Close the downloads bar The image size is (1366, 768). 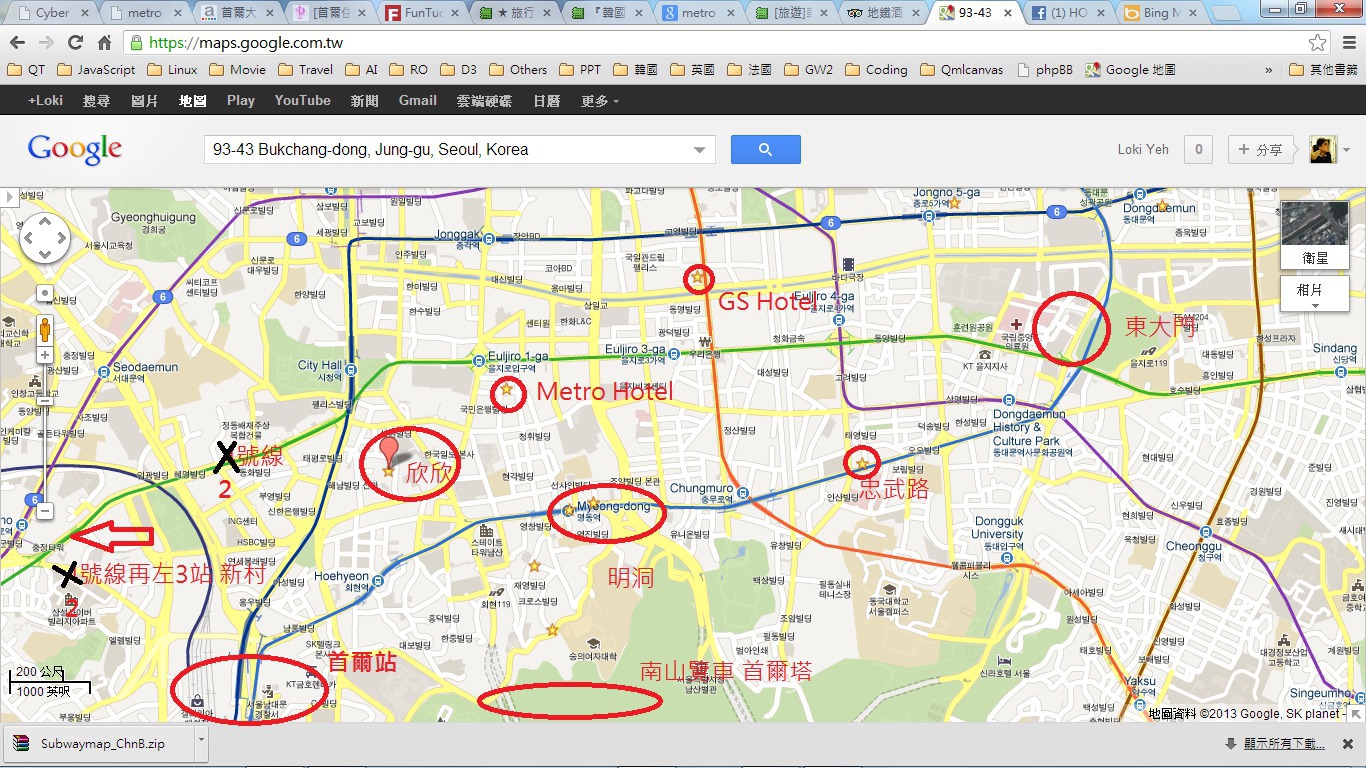[x=1350, y=744]
